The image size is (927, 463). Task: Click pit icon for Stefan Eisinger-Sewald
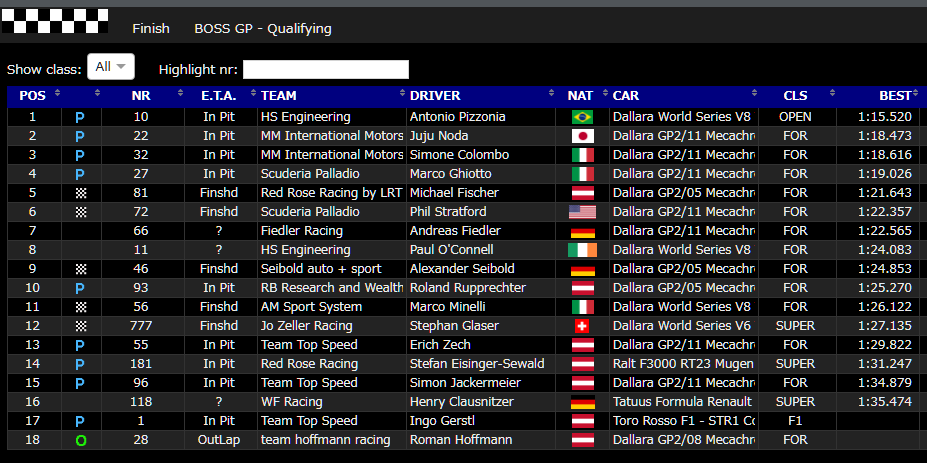click(x=80, y=364)
